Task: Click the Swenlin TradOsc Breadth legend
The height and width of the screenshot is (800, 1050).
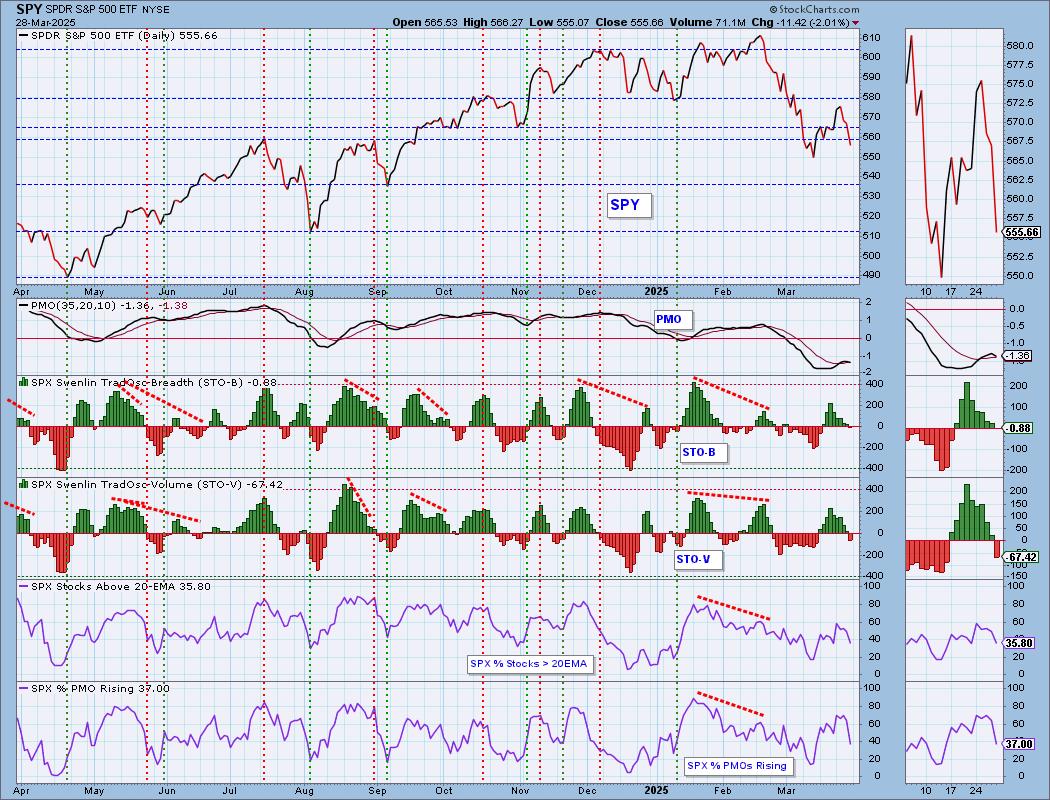Action: [x=147, y=382]
